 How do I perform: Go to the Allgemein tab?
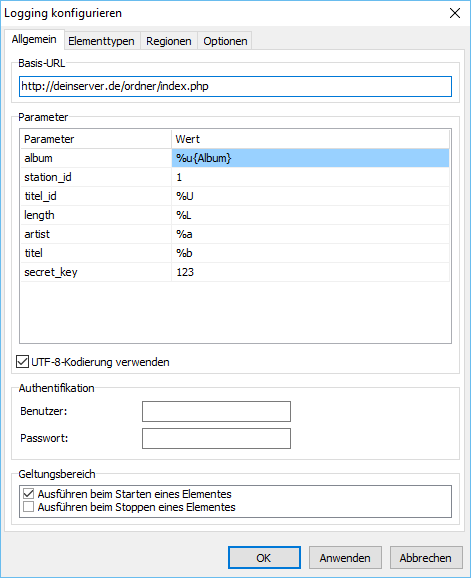tap(34, 39)
